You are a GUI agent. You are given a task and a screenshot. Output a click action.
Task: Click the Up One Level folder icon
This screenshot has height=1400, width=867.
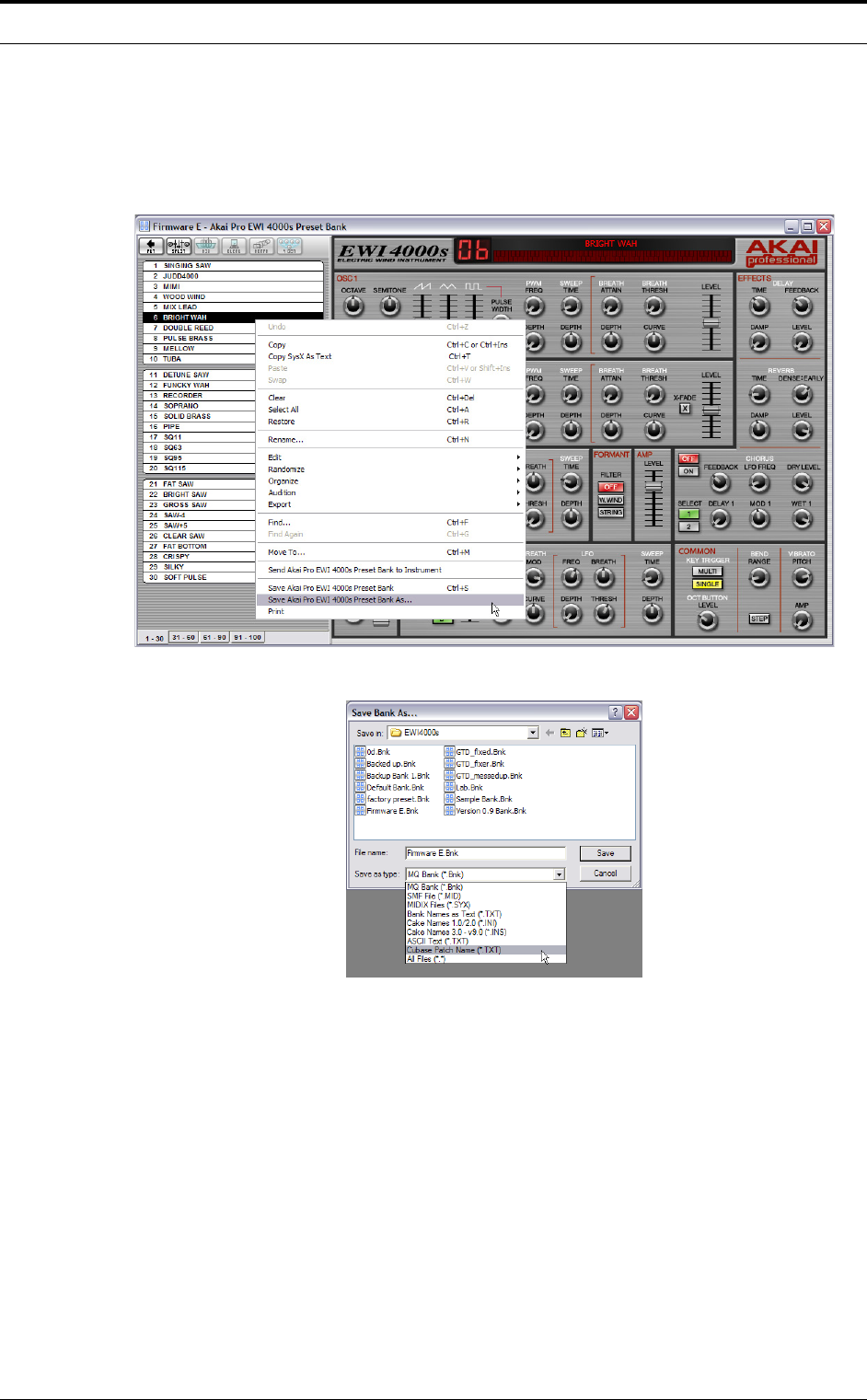pyautogui.click(x=566, y=734)
